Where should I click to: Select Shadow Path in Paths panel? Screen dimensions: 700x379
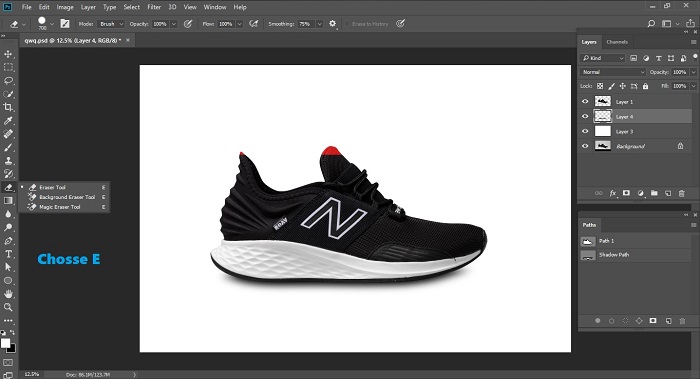[x=635, y=255]
